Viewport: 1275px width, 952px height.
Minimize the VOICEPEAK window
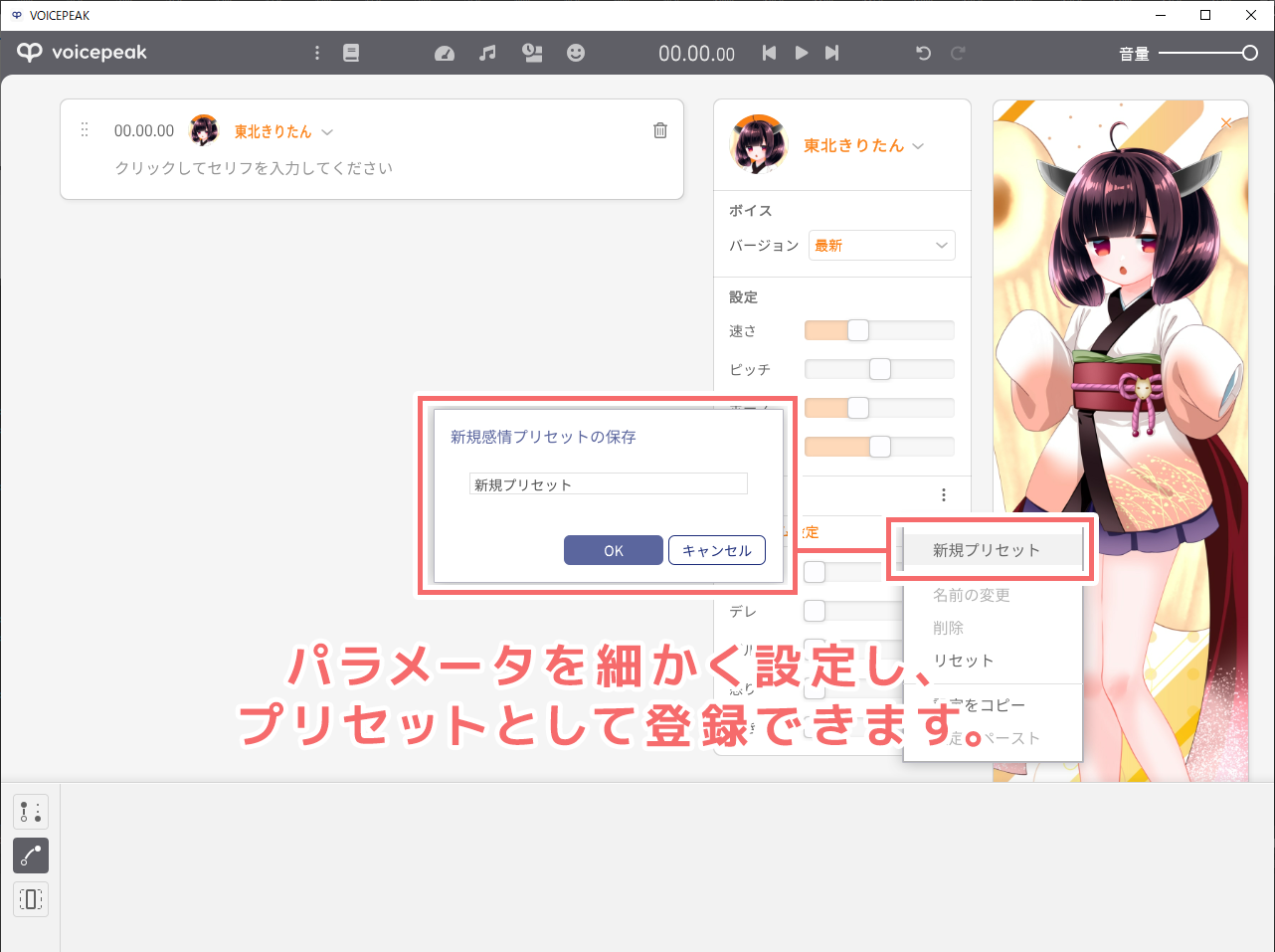1160,15
